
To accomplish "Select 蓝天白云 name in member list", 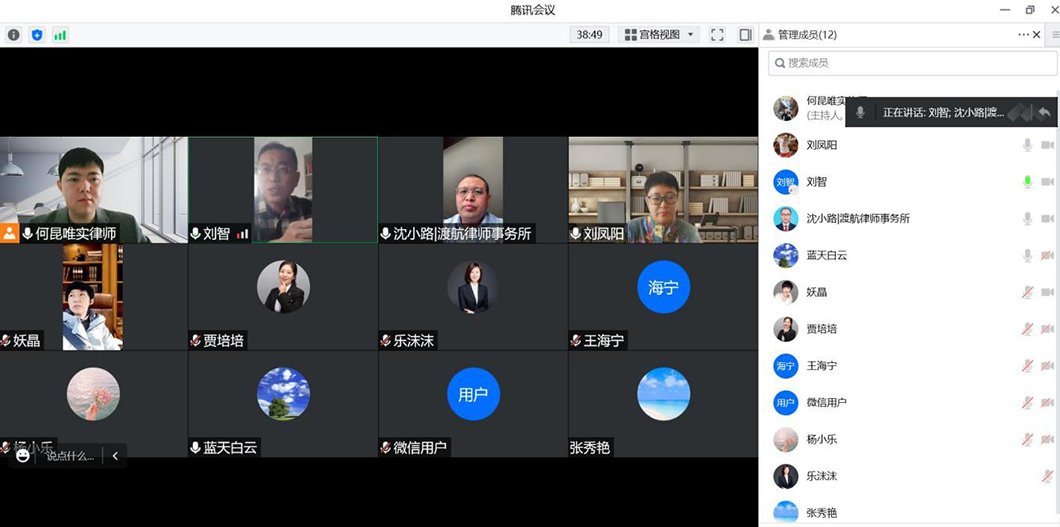I will tap(827, 255).
